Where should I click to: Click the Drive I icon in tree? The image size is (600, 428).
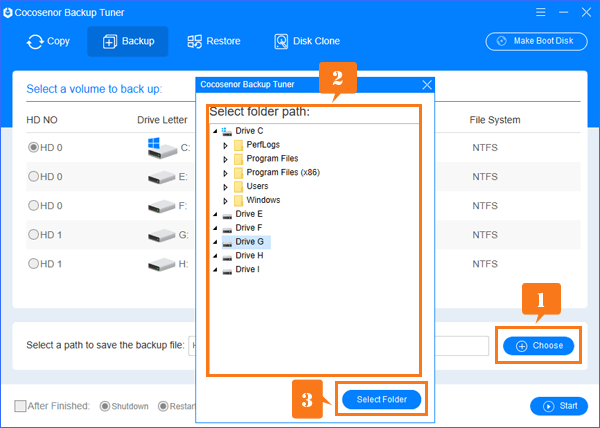point(227,270)
